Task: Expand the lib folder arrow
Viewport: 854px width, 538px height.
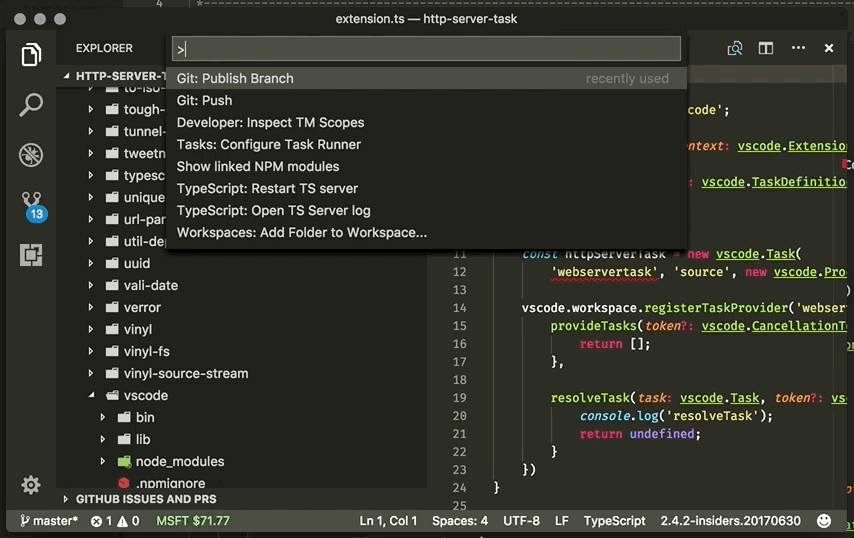Action: point(102,439)
